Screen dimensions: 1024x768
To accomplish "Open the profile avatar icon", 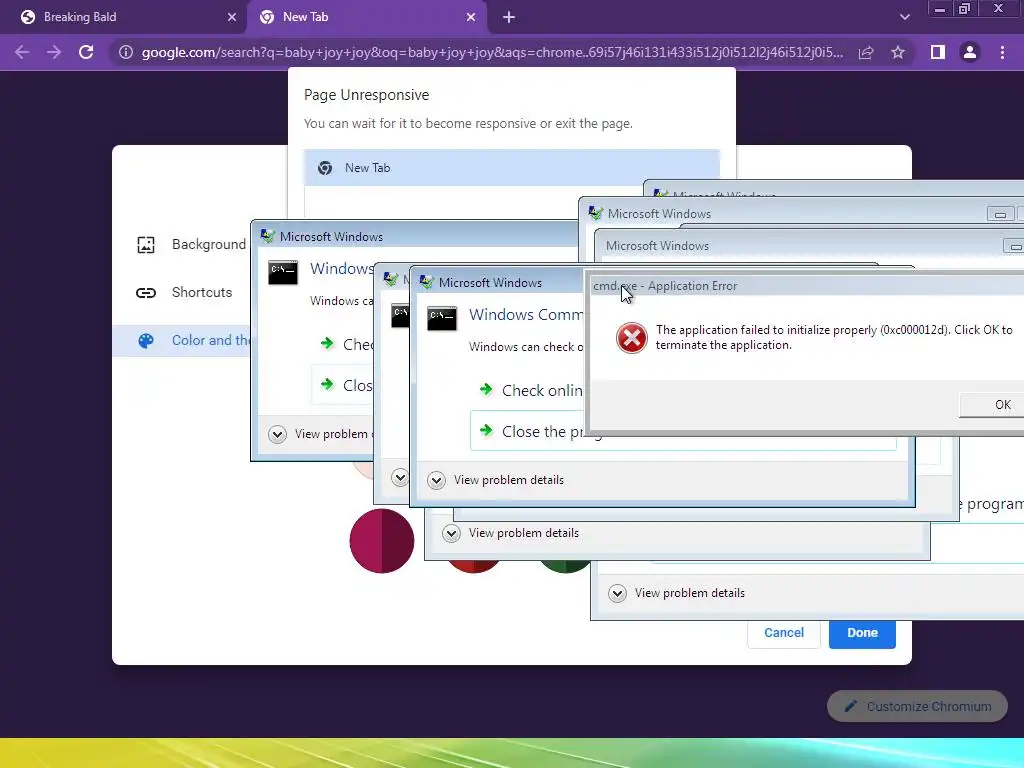I will tap(970, 52).
